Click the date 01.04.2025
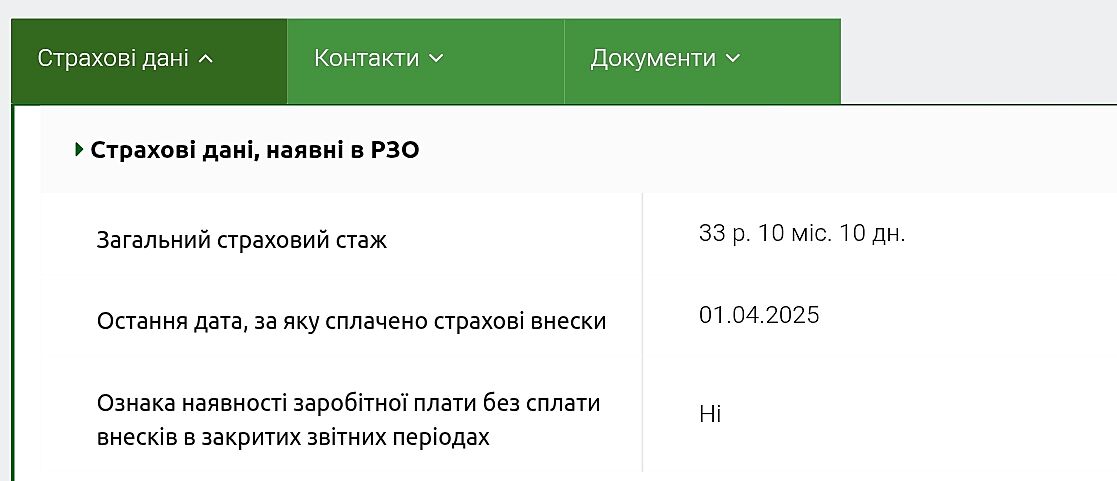The image size is (1117, 481). (x=759, y=316)
